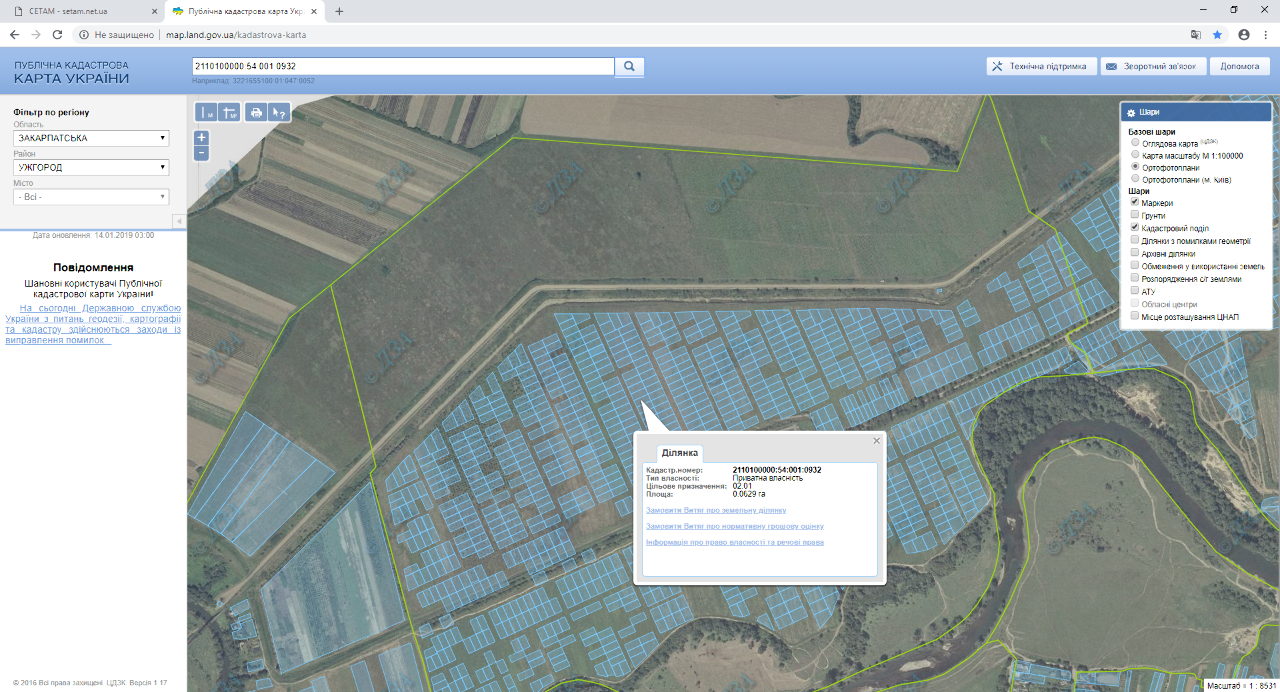Enable the АТУ layer checkbox
Viewport: 1280px width, 692px height.
(1134, 291)
